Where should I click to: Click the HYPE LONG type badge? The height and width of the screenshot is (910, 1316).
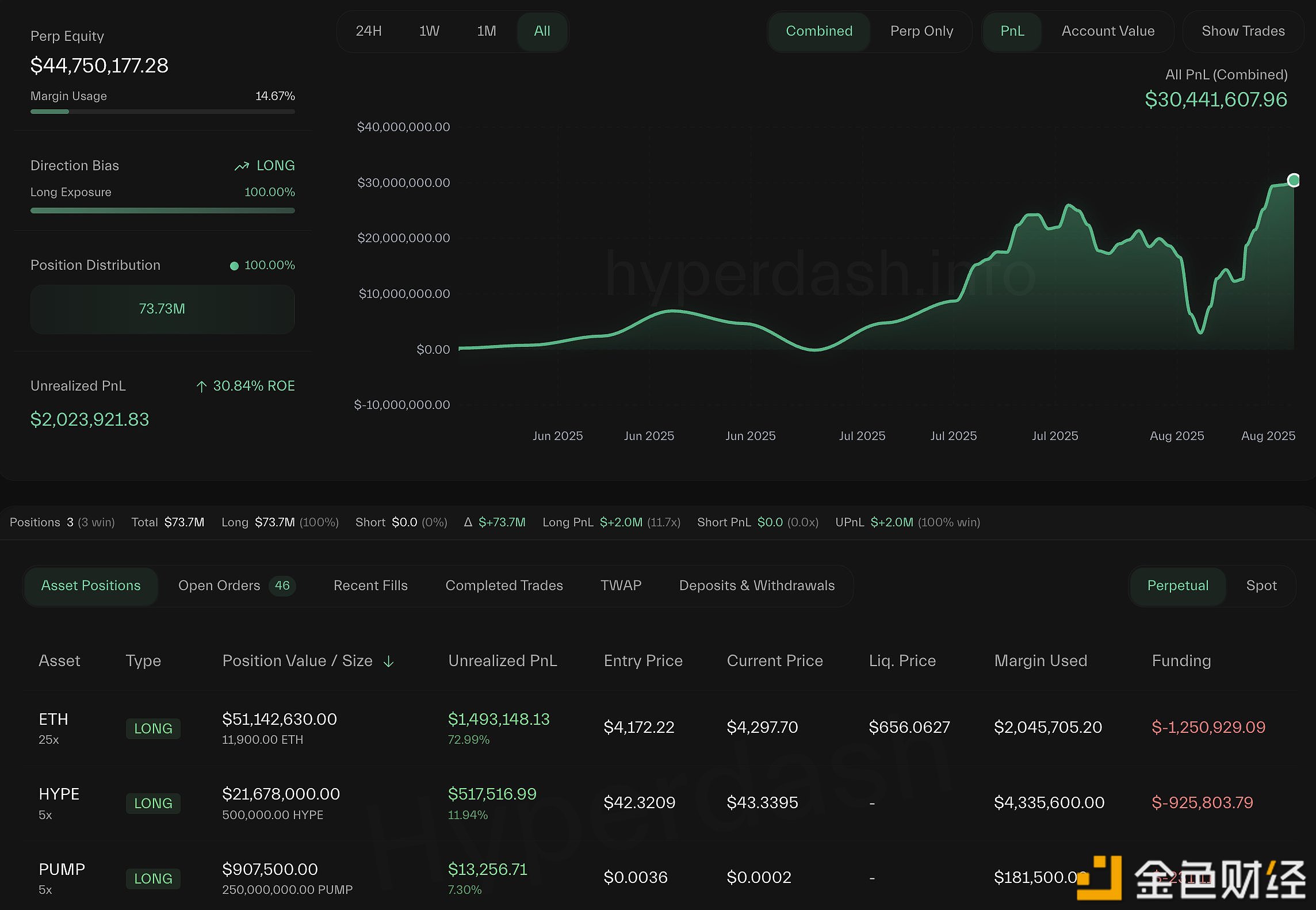point(153,803)
